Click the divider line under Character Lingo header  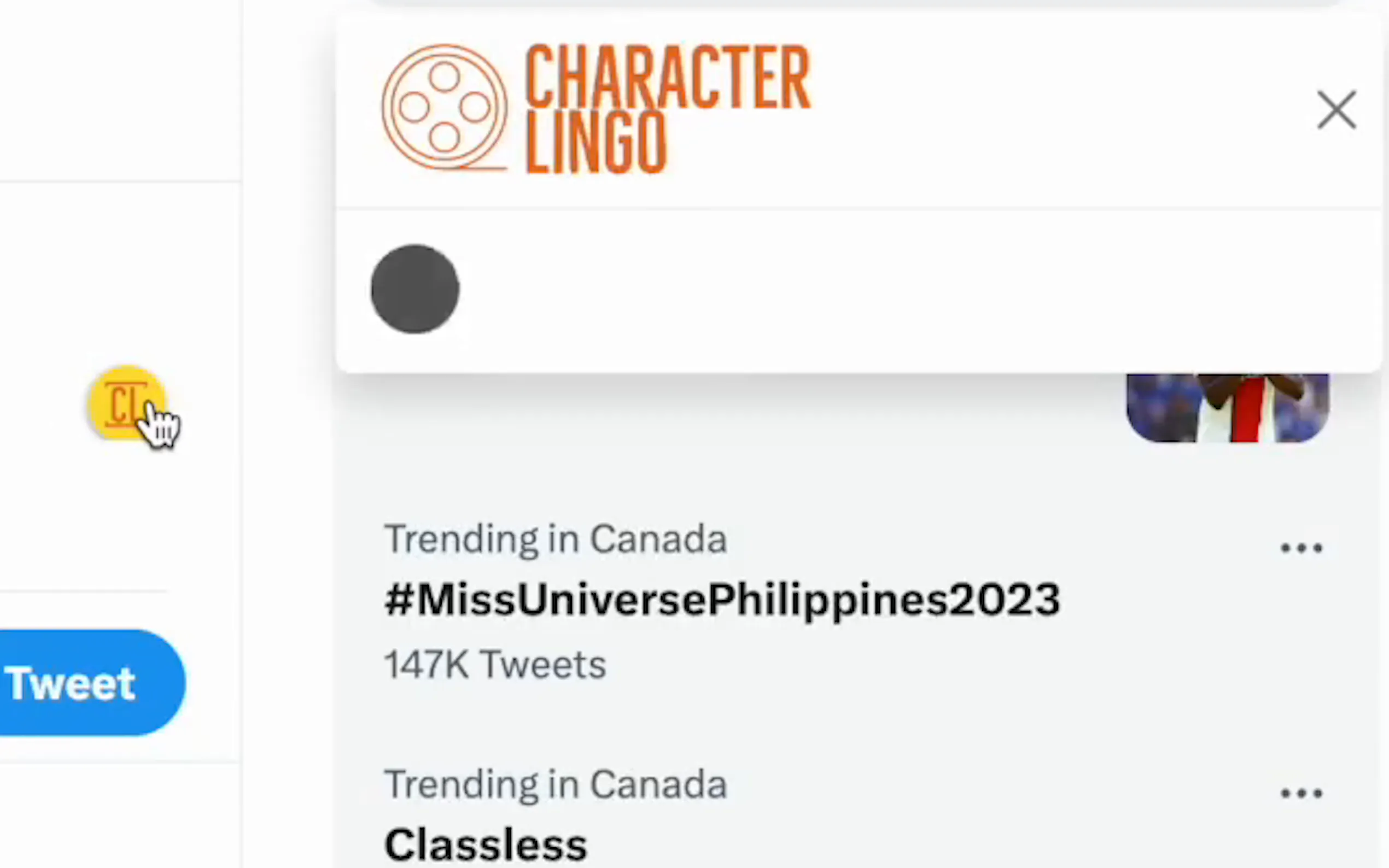click(859, 208)
